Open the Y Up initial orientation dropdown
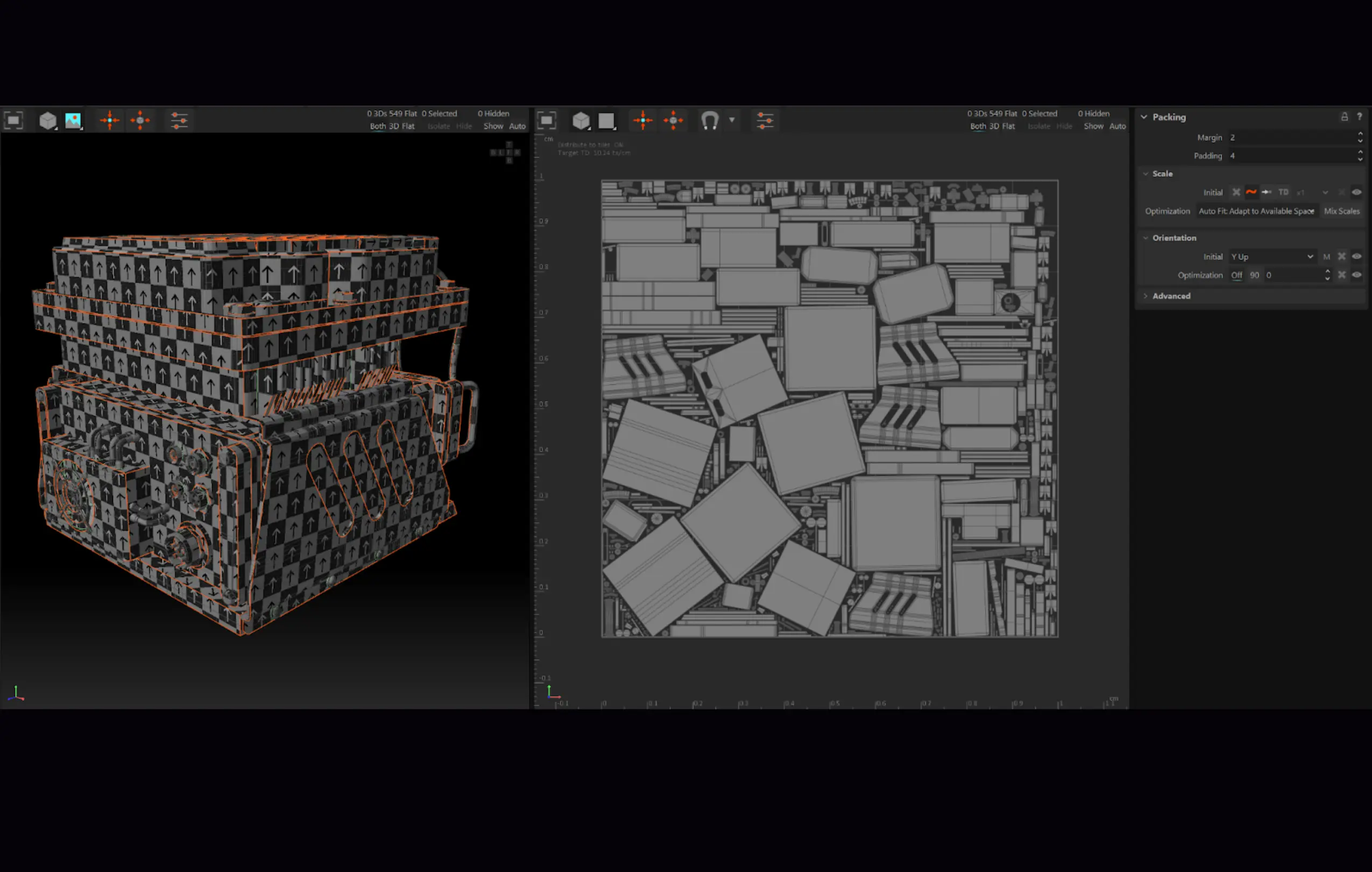This screenshot has height=872, width=1372. point(1272,257)
